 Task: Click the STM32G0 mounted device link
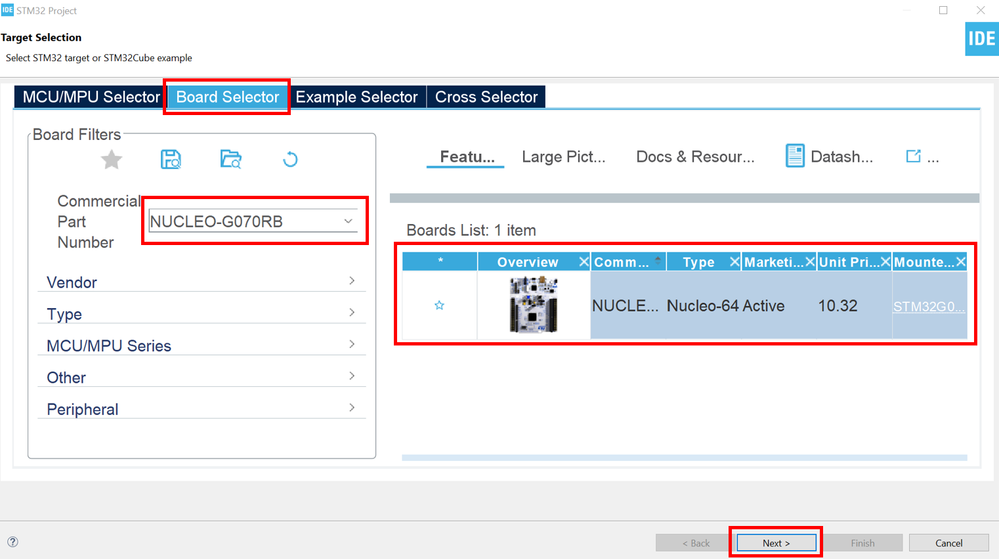pyautogui.click(x=929, y=307)
